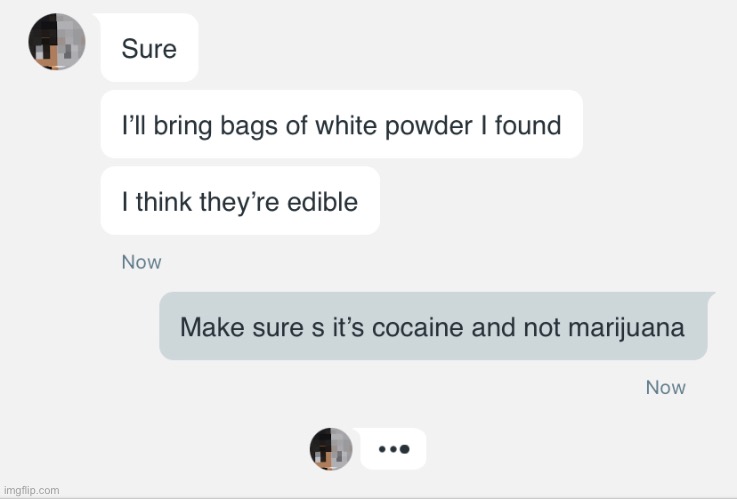Image resolution: width=737 pixels, height=499 pixels.
Task: Click the word "think" in the received message
Action: [164, 202]
